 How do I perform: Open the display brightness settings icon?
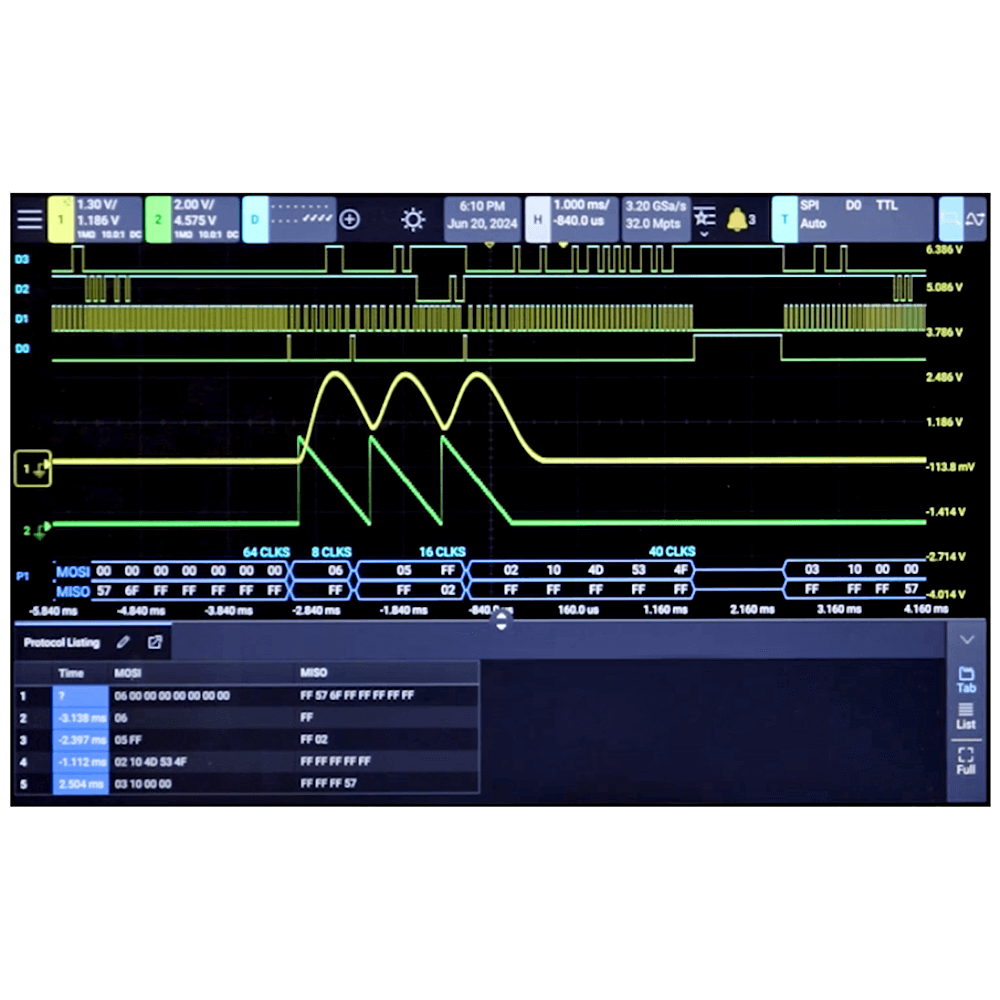413,220
